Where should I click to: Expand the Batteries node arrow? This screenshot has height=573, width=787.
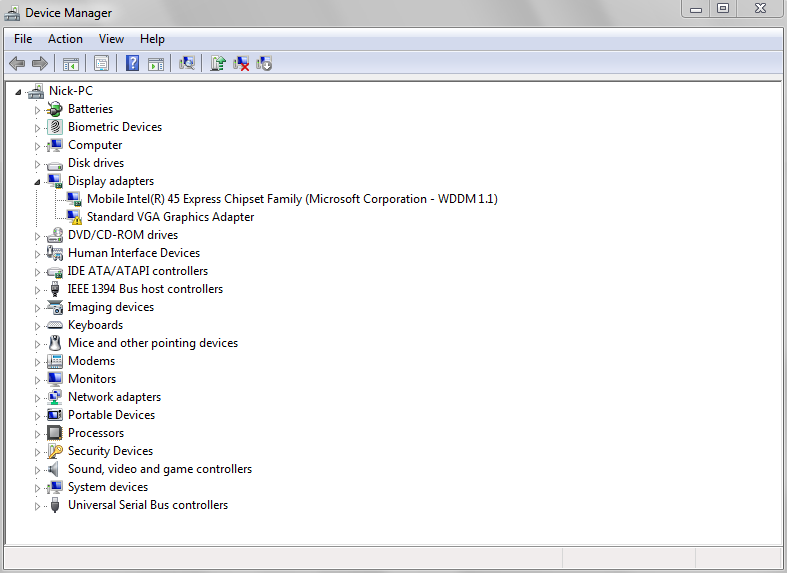37,110
